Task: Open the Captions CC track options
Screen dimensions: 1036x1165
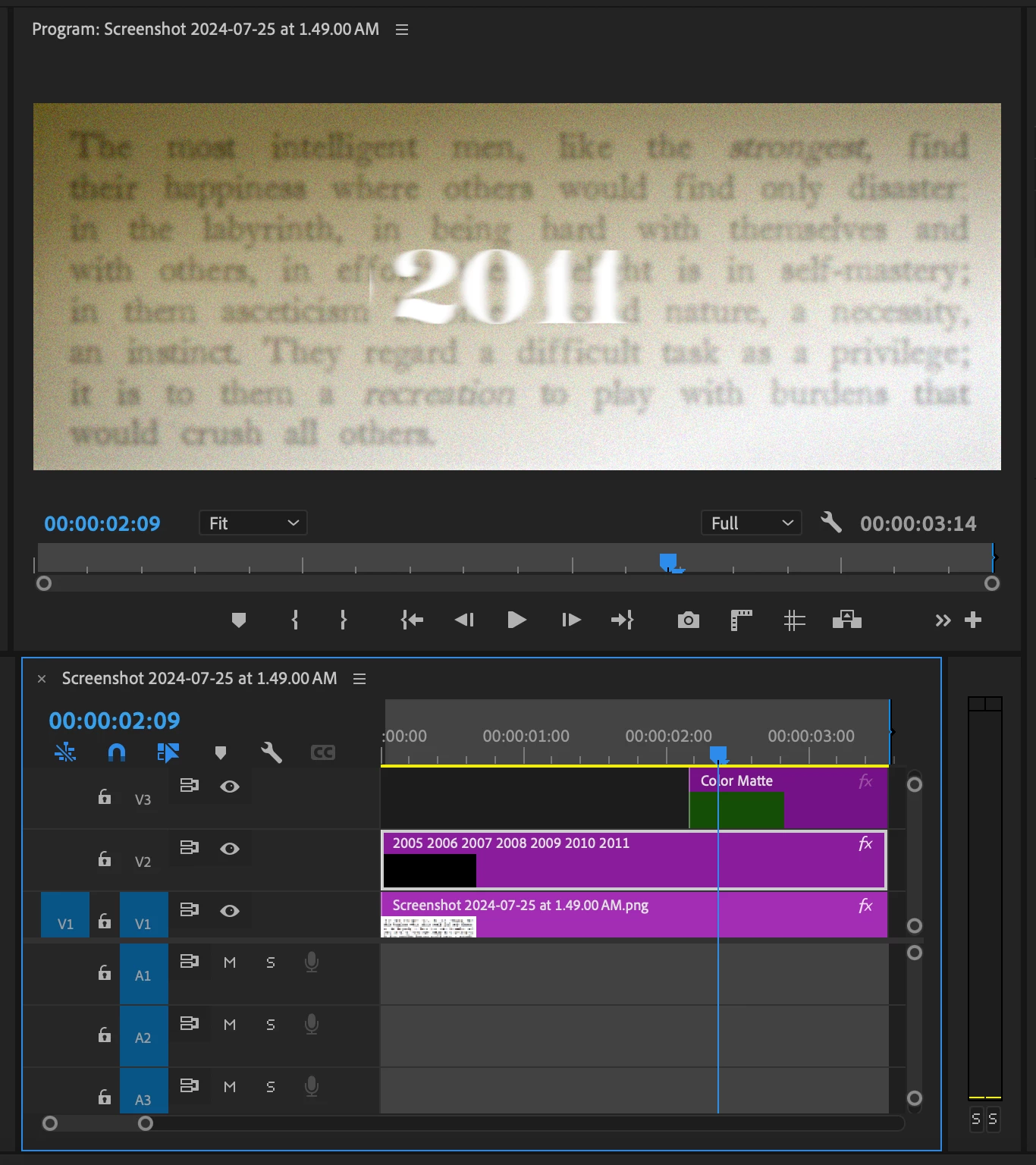Action: click(x=323, y=752)
